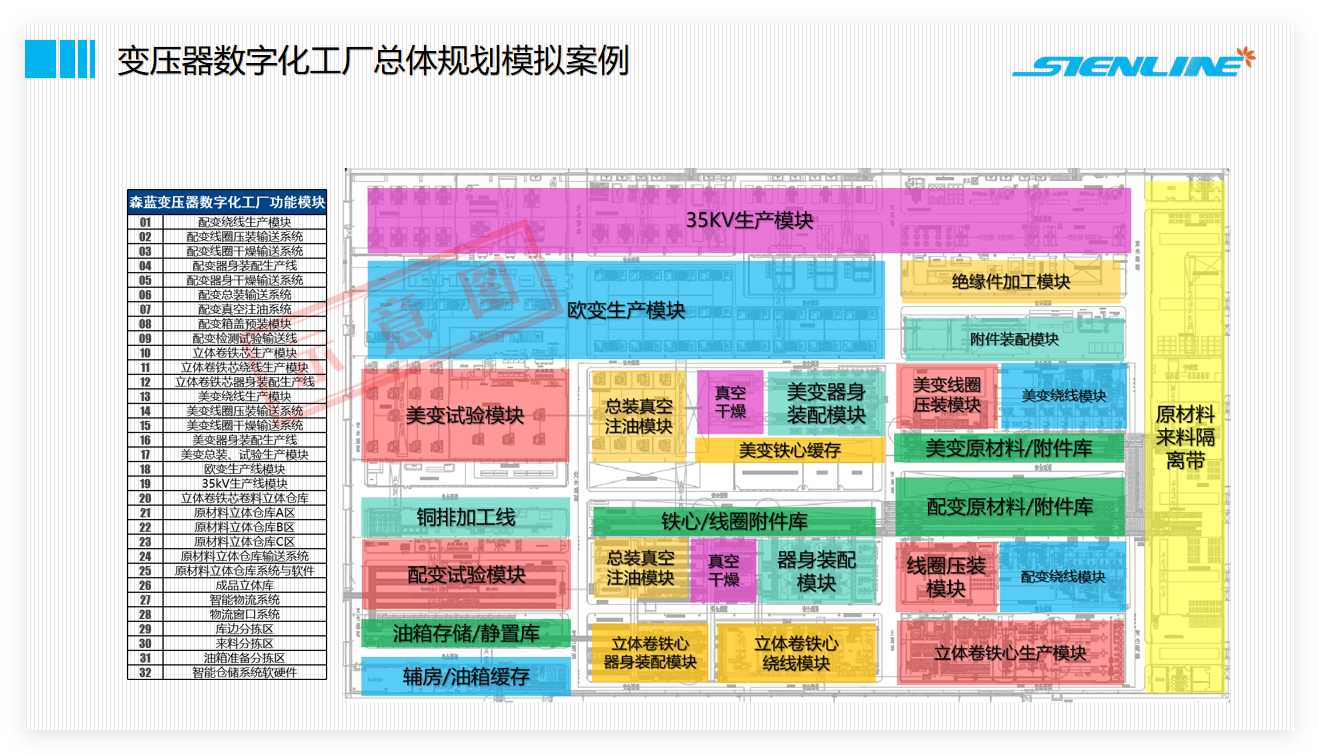Image resolution: width=1319 pixels, height=755 pixels.
Task: Select the slide title 变压器数字化工厂总体规划模拟案例
Action: (372, 61)
